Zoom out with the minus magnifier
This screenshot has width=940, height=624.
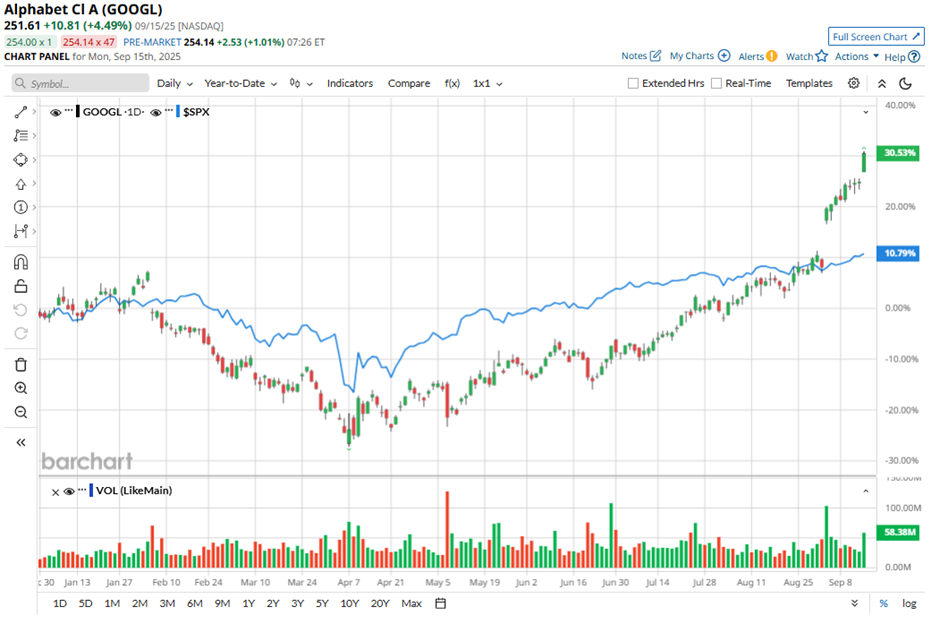(20, 412)
